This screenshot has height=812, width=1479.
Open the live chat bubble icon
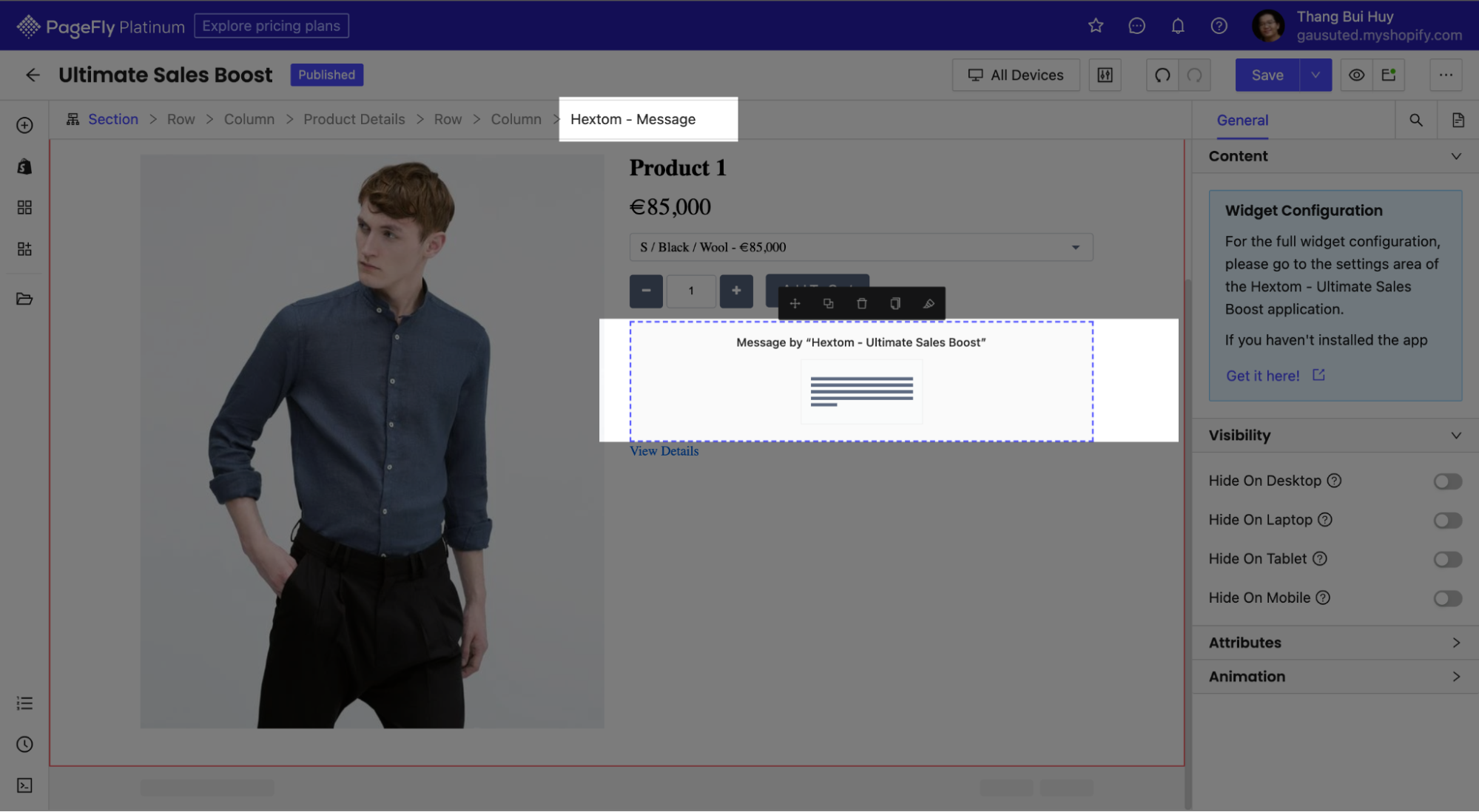[1137, 26]
